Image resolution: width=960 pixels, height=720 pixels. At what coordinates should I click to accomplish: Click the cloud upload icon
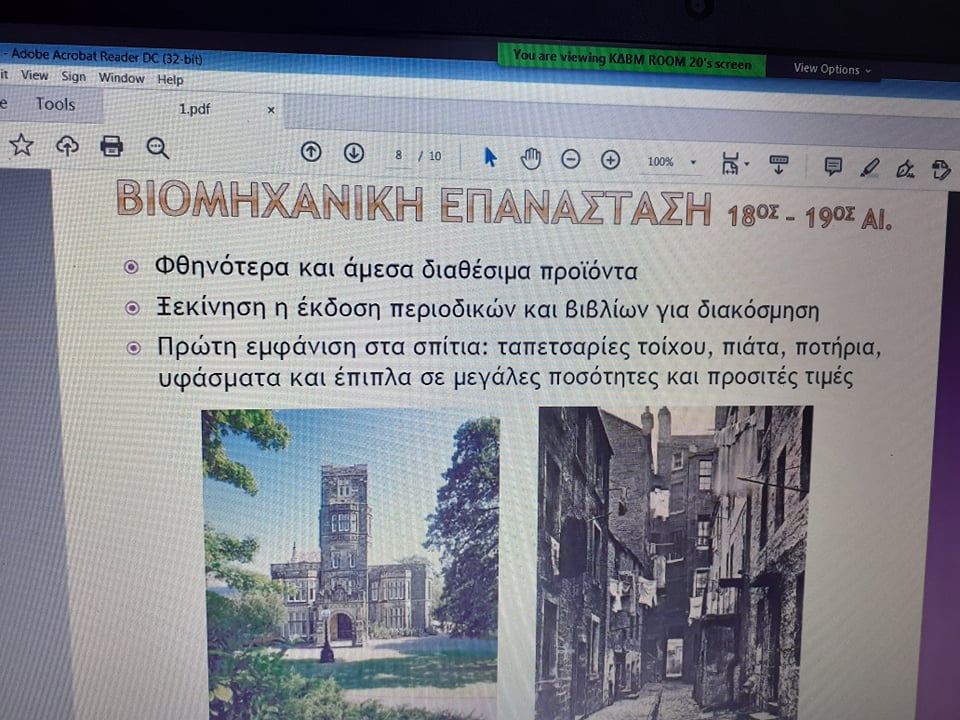coord(67,146)
